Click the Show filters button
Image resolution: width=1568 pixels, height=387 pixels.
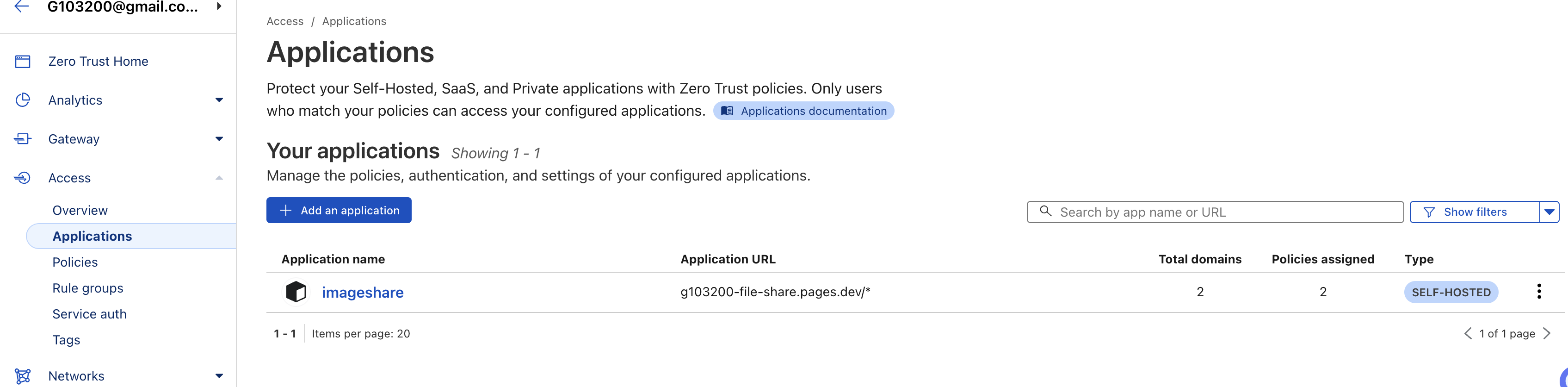1474,212
